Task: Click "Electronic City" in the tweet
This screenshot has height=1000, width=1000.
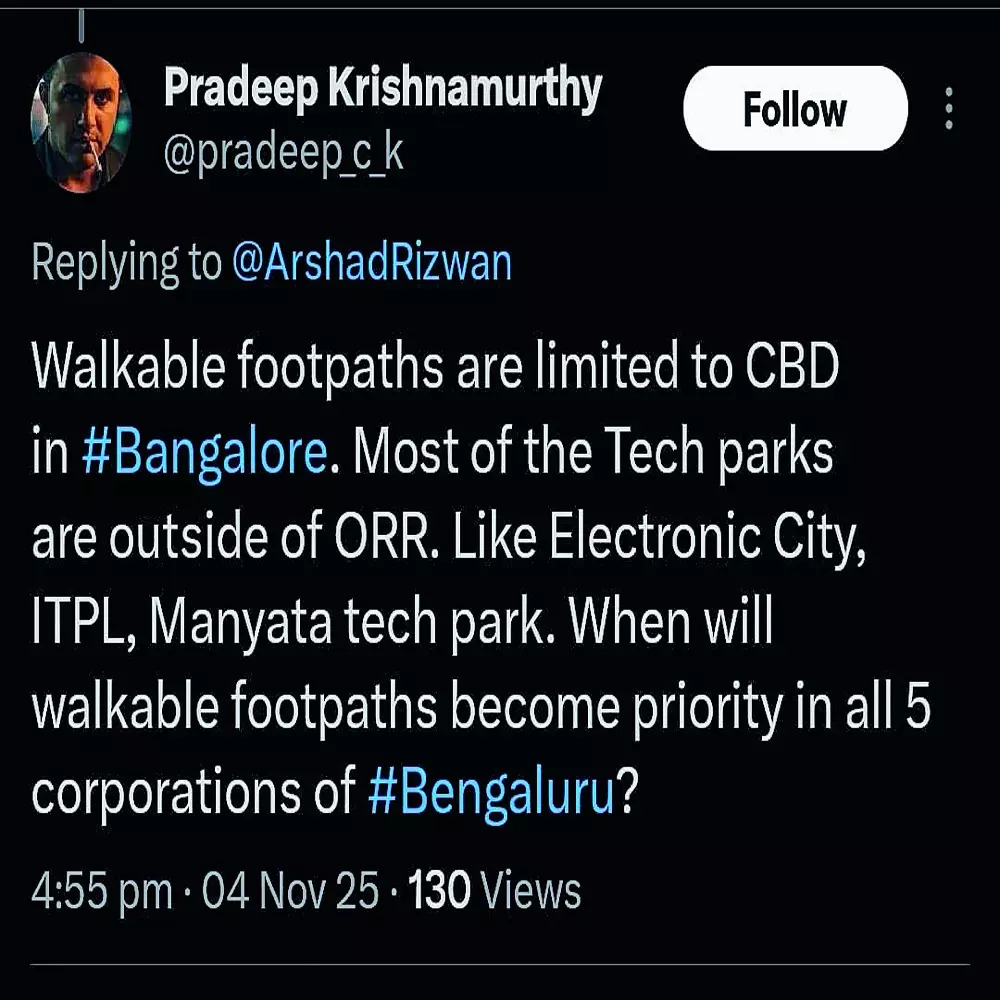Action: click(x=707, y=539)
